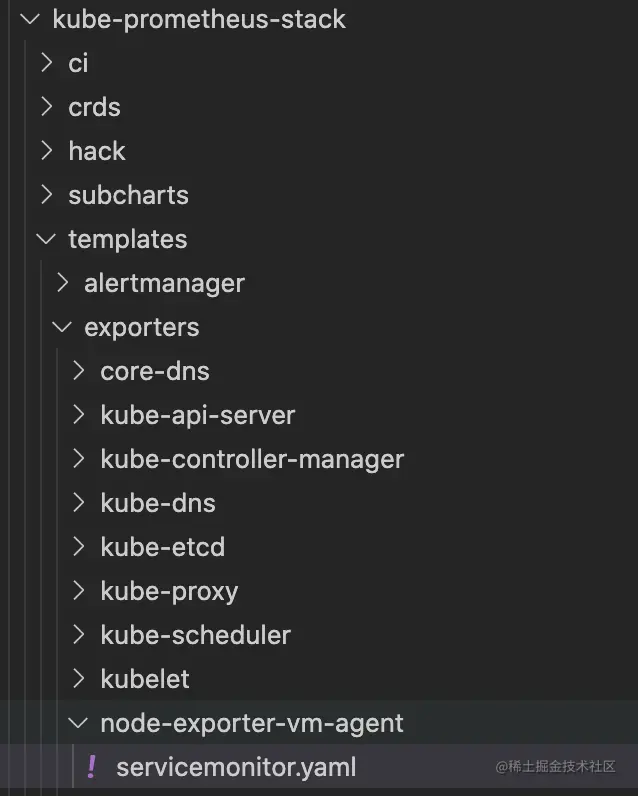Expand the crds folder chevron

pyautogui.click(x=47, y=107)
